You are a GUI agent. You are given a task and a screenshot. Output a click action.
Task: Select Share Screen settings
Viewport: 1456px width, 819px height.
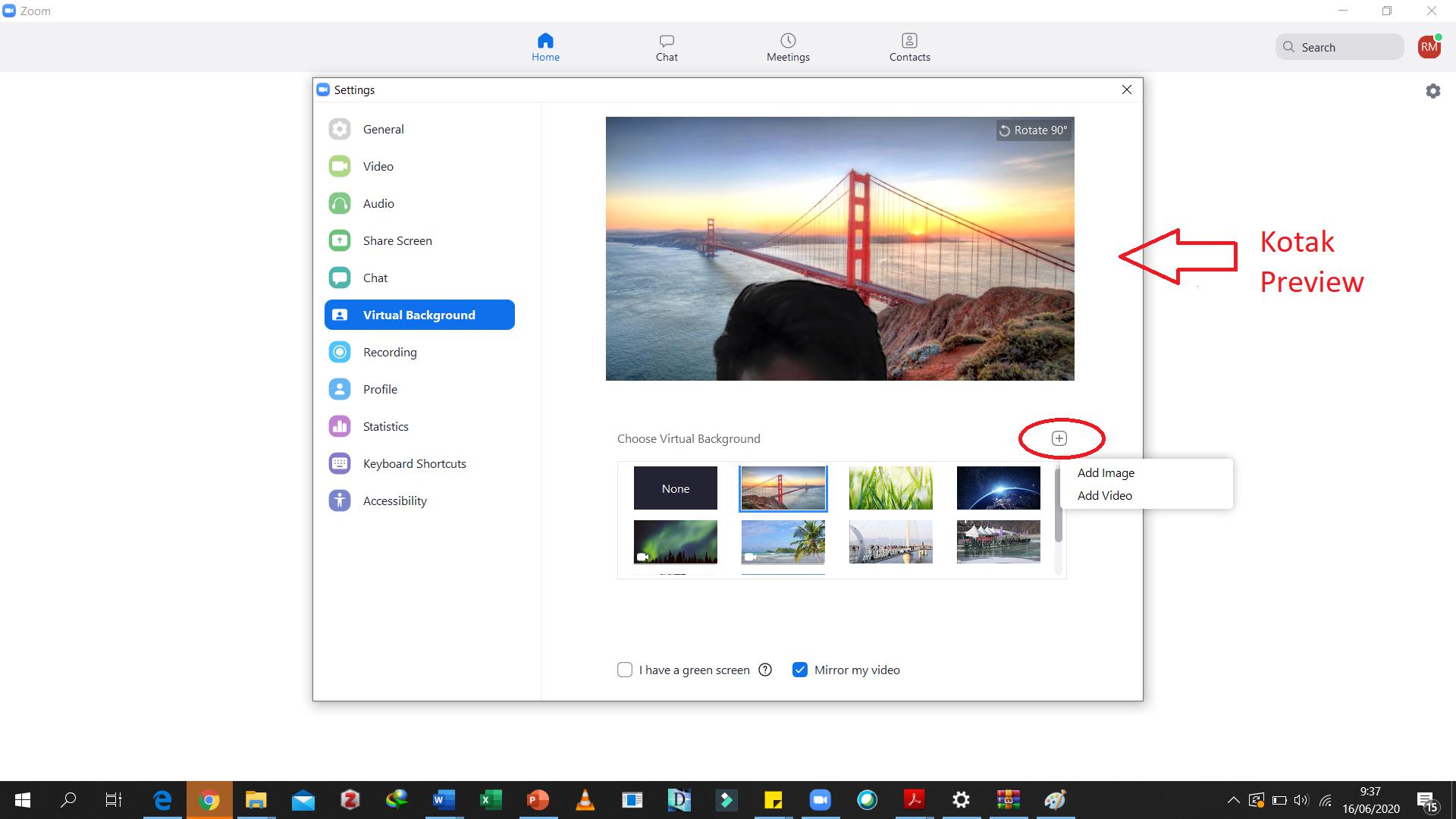[x=397, y=240]
